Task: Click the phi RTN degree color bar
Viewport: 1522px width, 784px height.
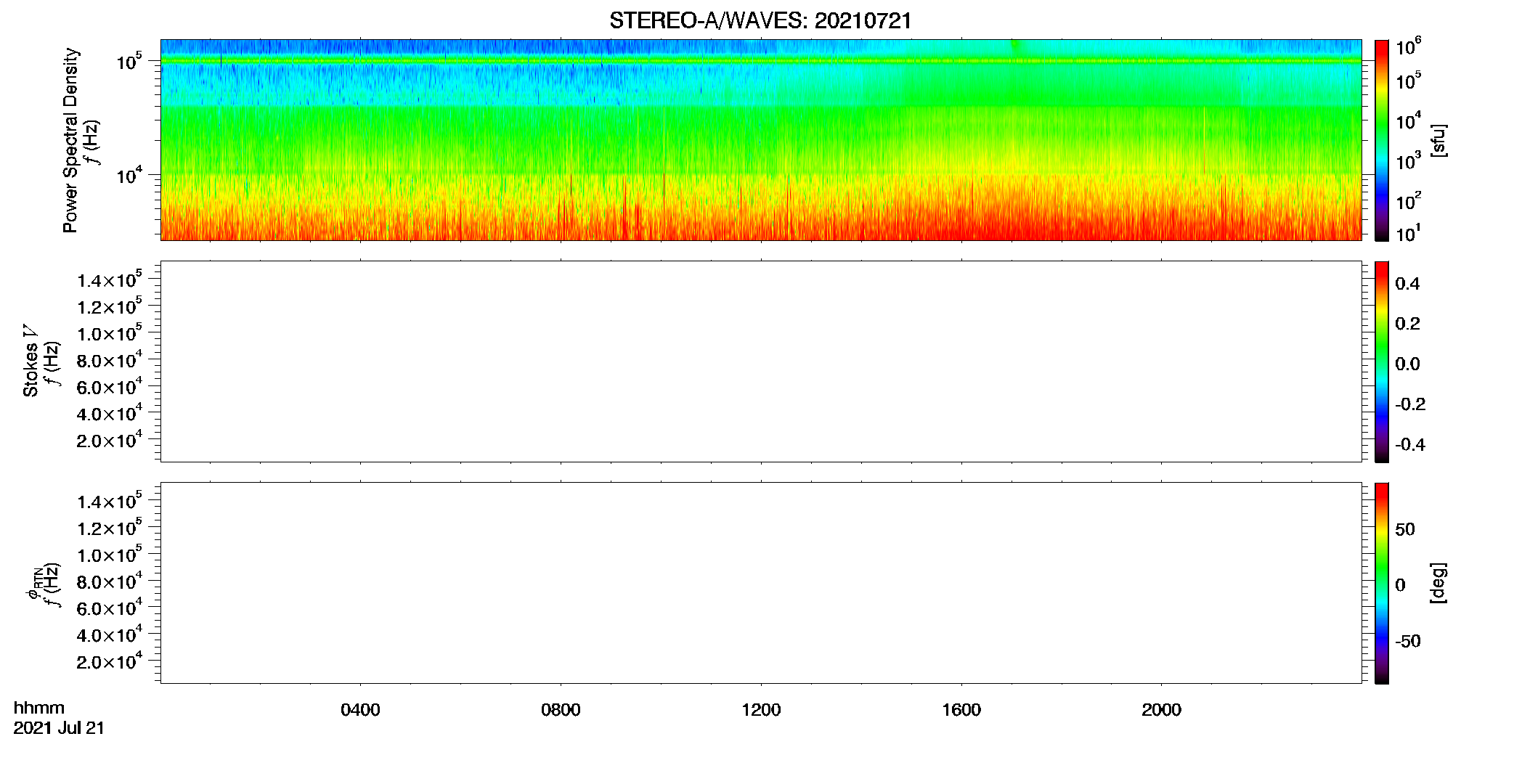Action: [x=1382, y=583]
